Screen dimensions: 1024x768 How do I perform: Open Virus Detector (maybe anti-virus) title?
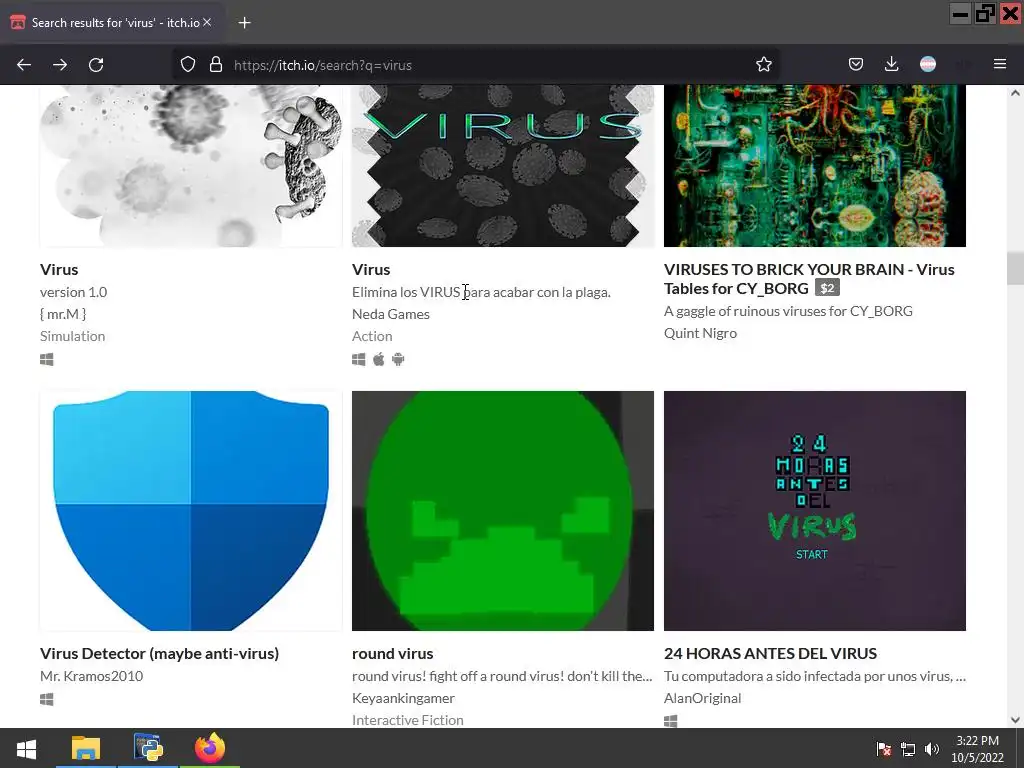(x=159, y=654)
